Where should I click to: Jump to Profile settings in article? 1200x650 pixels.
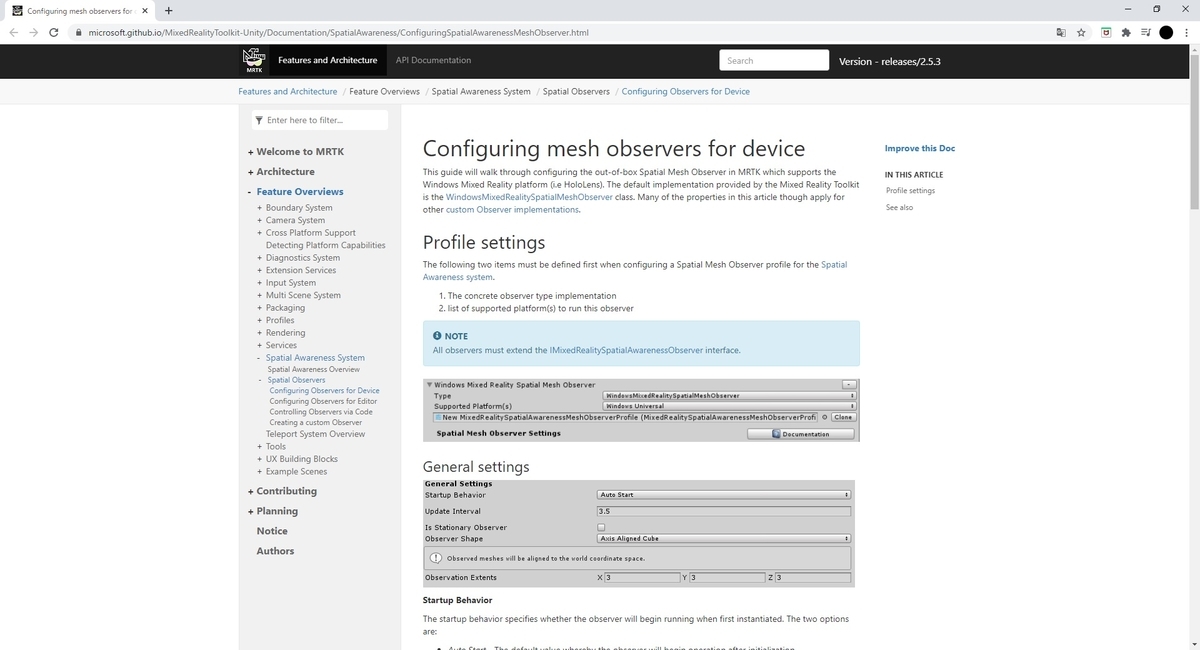coord(910,190)
